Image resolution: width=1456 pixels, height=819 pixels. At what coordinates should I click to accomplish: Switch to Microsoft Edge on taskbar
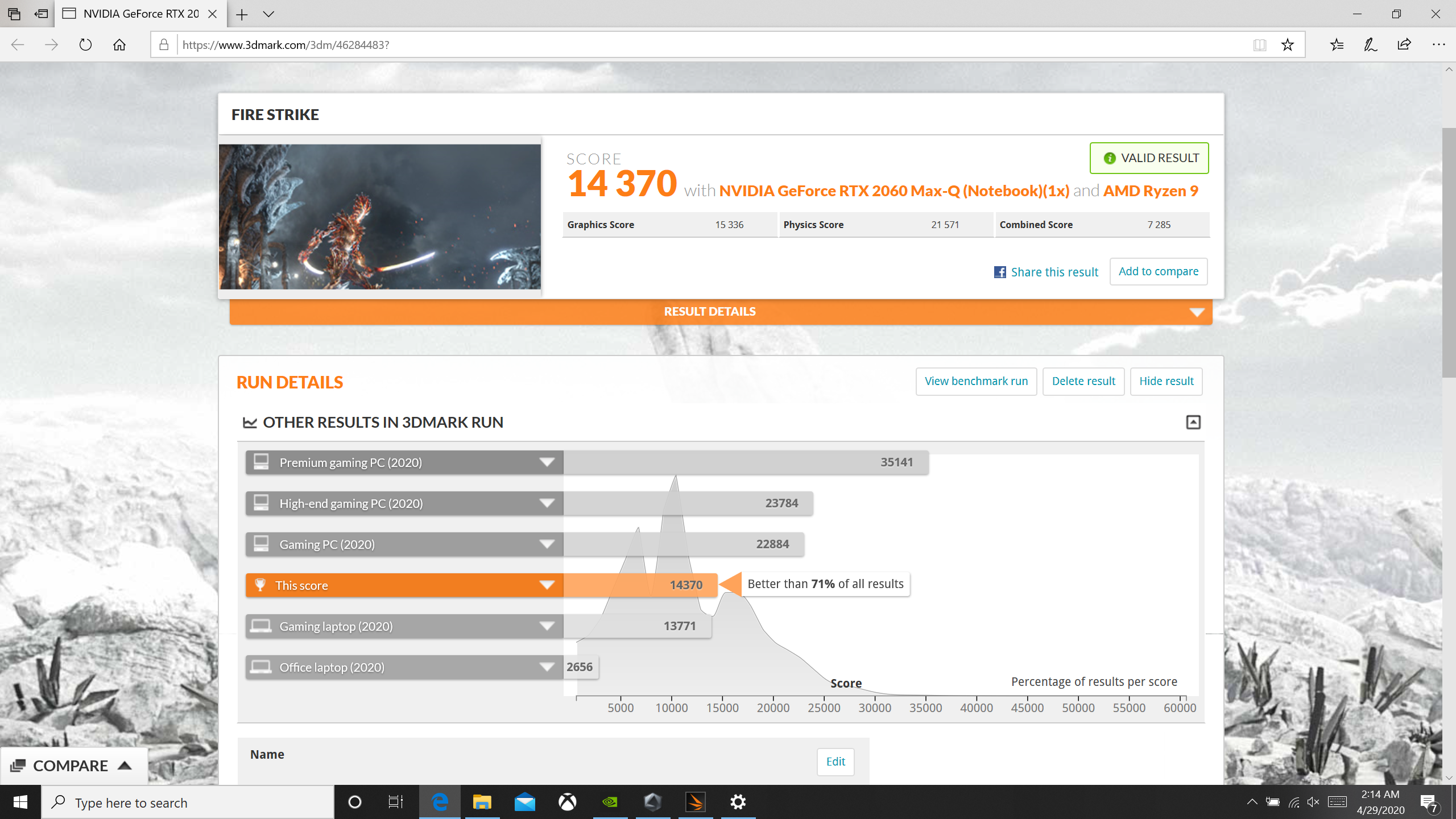[x=440, y=803]
